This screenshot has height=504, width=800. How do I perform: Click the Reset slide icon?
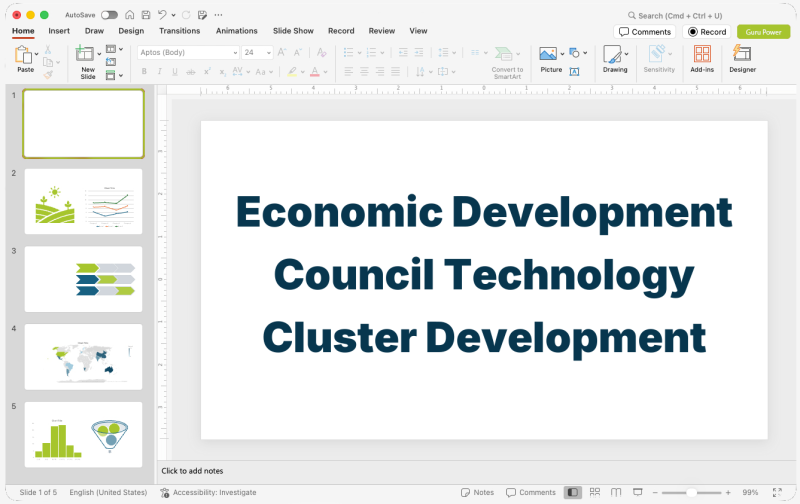pos(111,62)
